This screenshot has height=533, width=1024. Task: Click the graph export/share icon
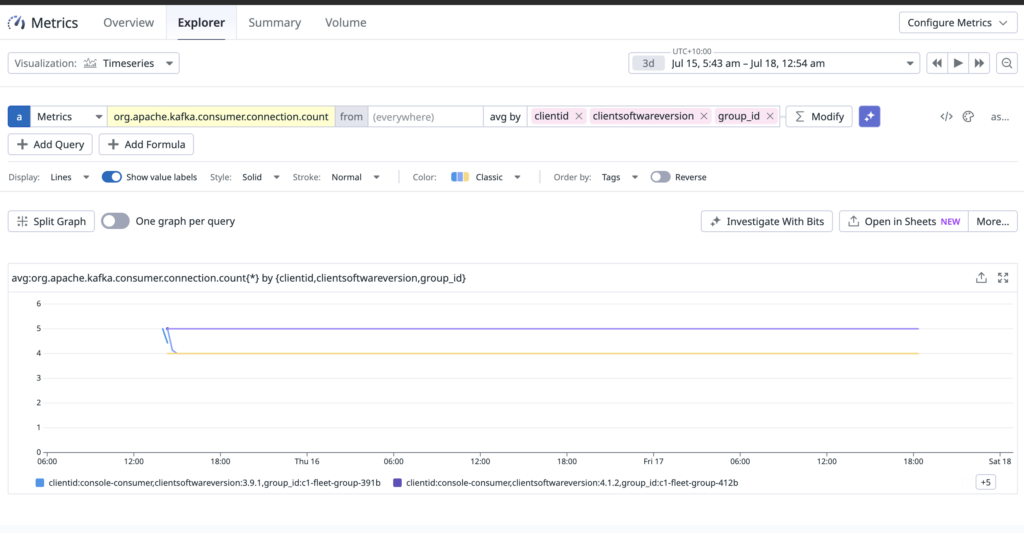click(x=982, y=278)
